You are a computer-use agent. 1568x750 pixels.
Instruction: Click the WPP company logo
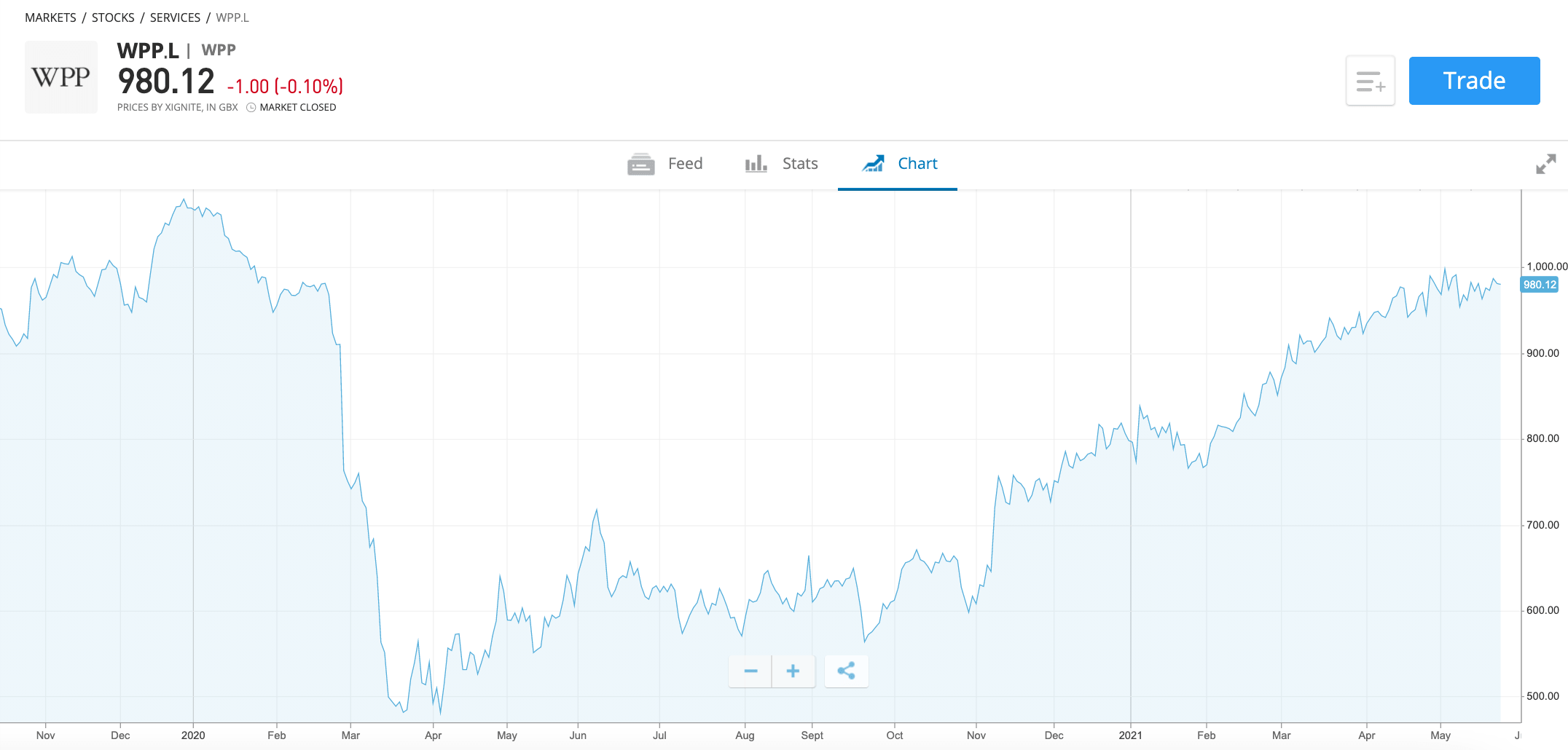(61, 76)
